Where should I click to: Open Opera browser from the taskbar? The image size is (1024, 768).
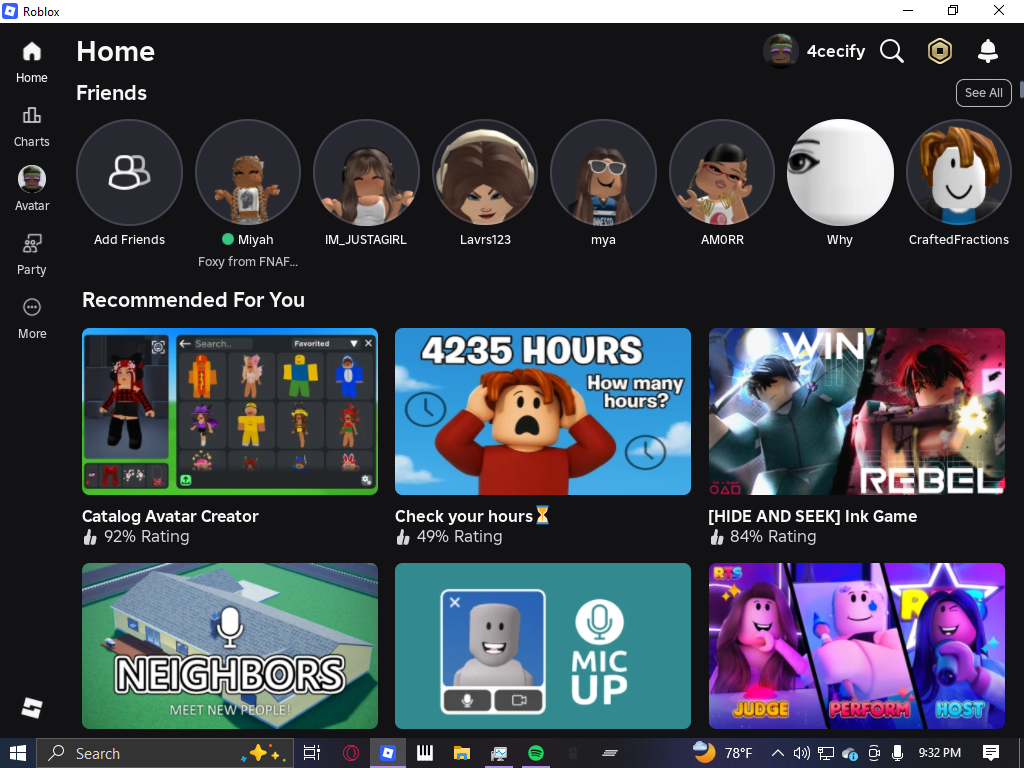tap(351, 753)
